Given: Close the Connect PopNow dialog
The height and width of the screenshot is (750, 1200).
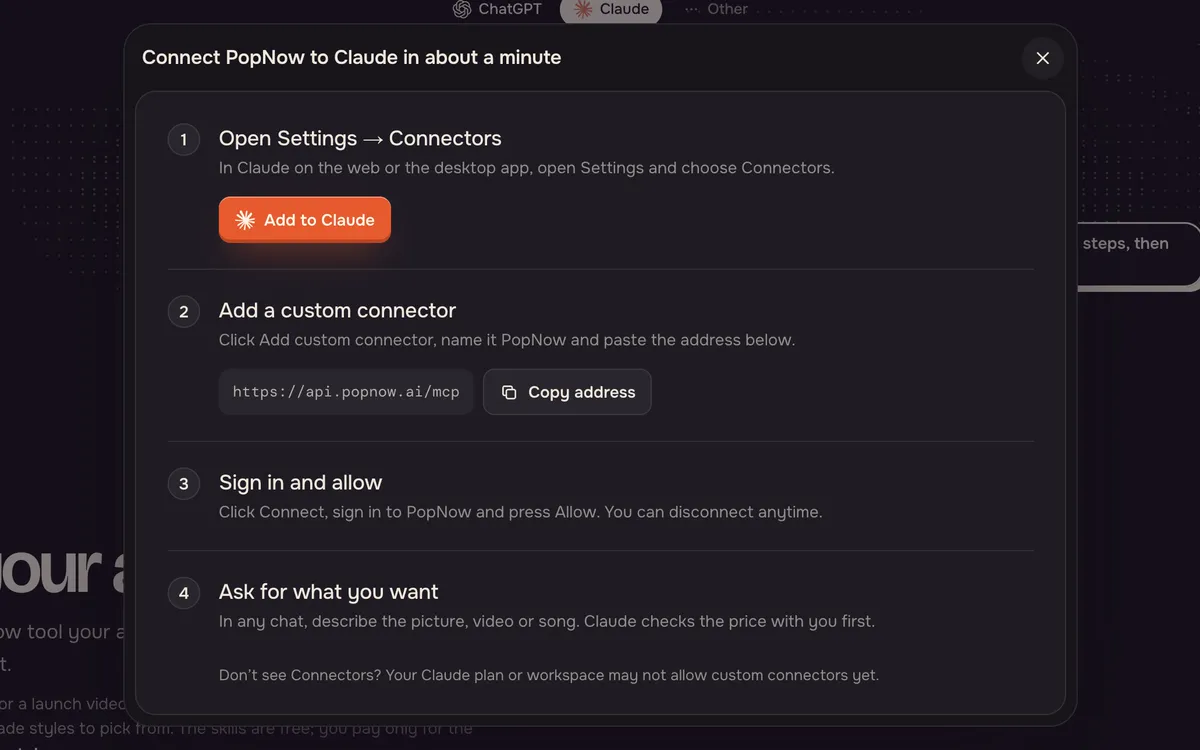Looking at the screenshot, I should click(1042, 58).
